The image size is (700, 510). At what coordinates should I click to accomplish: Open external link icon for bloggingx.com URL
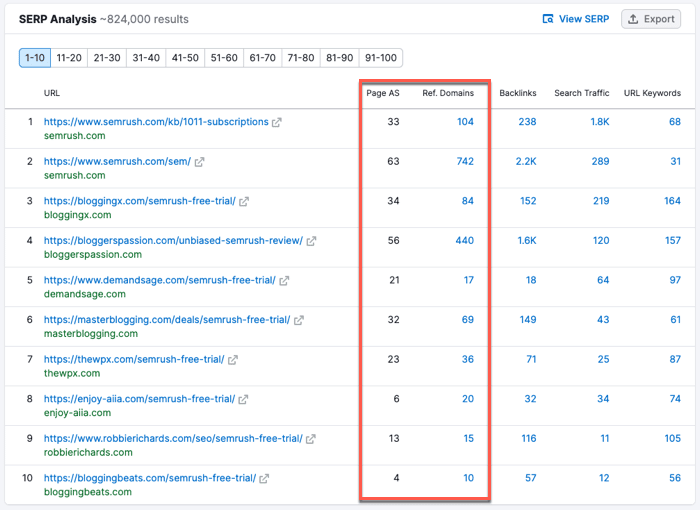244,201
